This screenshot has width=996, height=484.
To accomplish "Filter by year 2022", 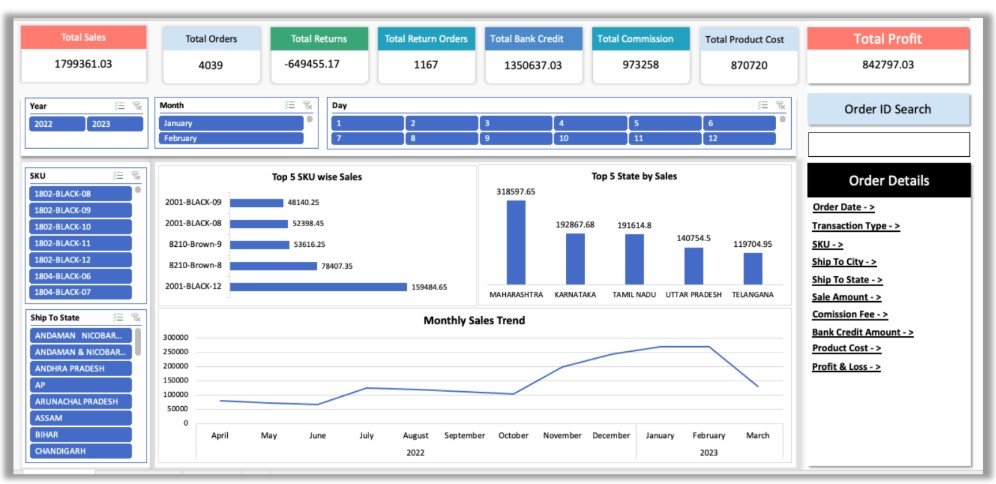I will coord(57,124).
